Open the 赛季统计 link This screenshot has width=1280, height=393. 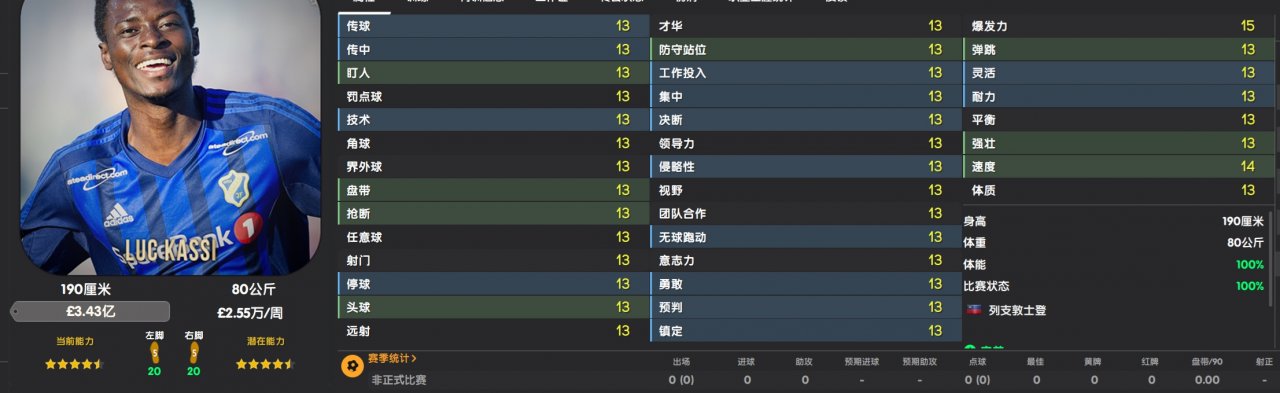click(393, 358)
